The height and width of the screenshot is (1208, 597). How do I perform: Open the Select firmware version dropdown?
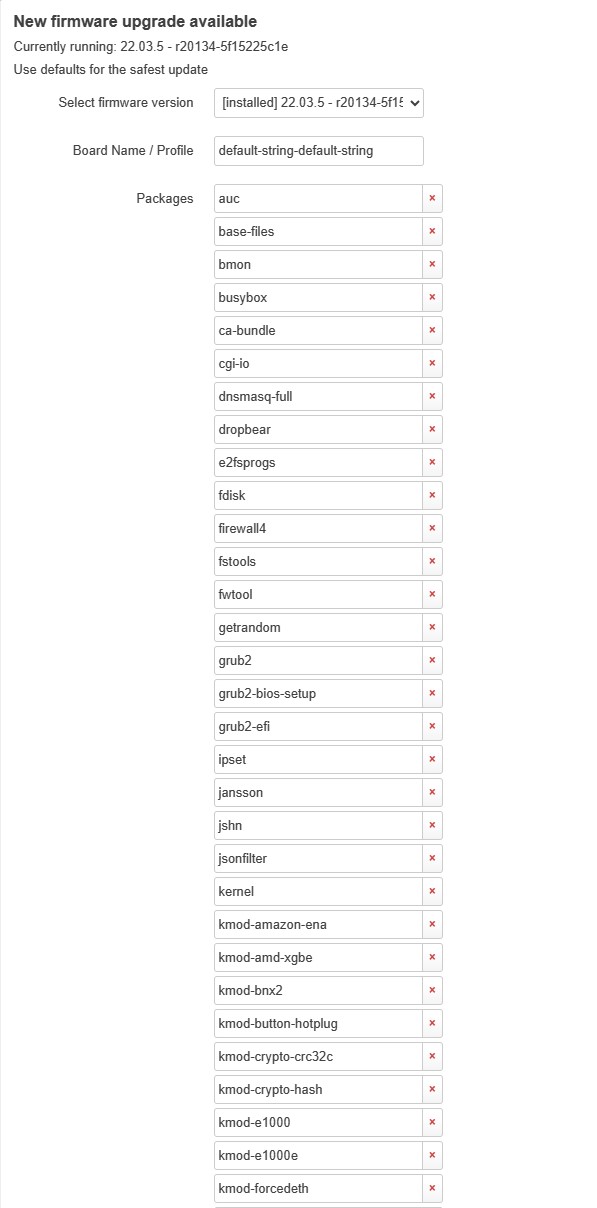[319, 103]
